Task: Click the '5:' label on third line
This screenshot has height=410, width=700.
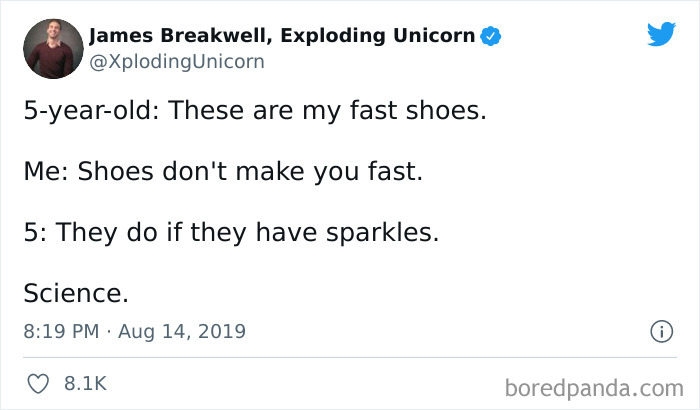Action: [35, 233]
